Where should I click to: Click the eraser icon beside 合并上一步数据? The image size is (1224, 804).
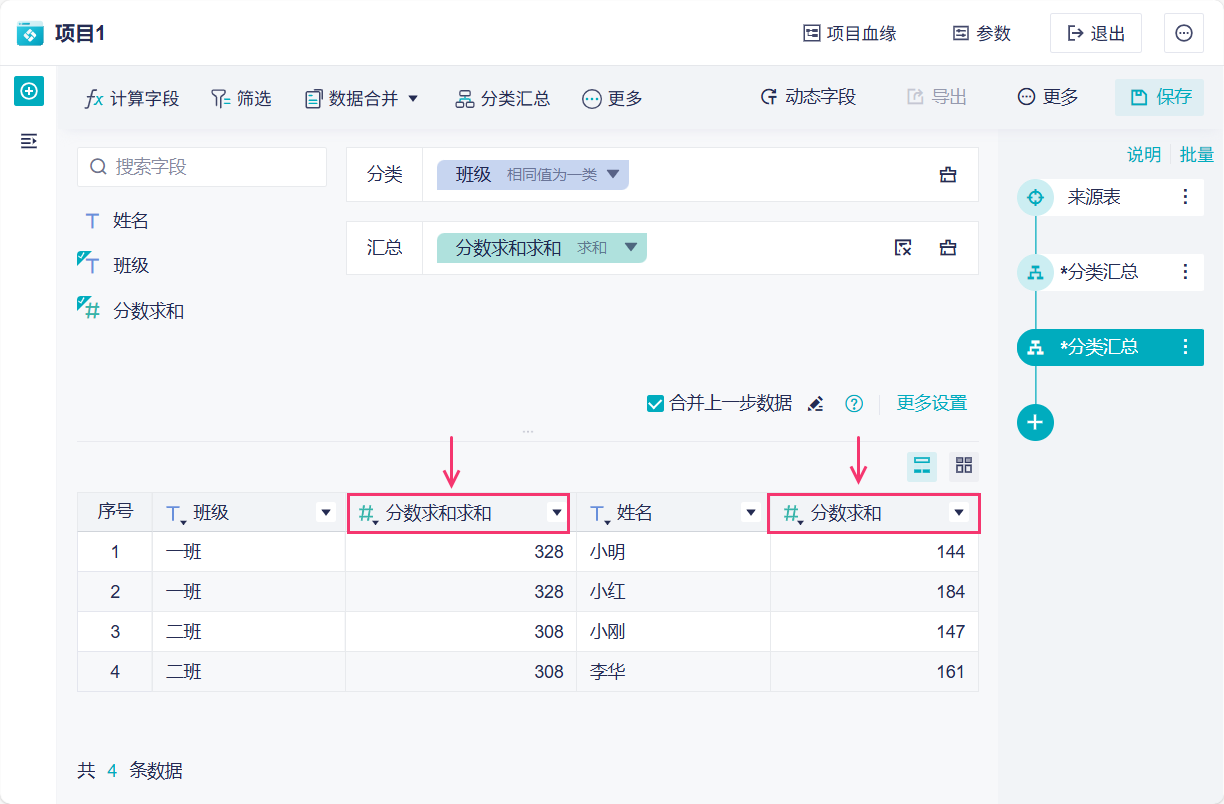coord(816,404)
